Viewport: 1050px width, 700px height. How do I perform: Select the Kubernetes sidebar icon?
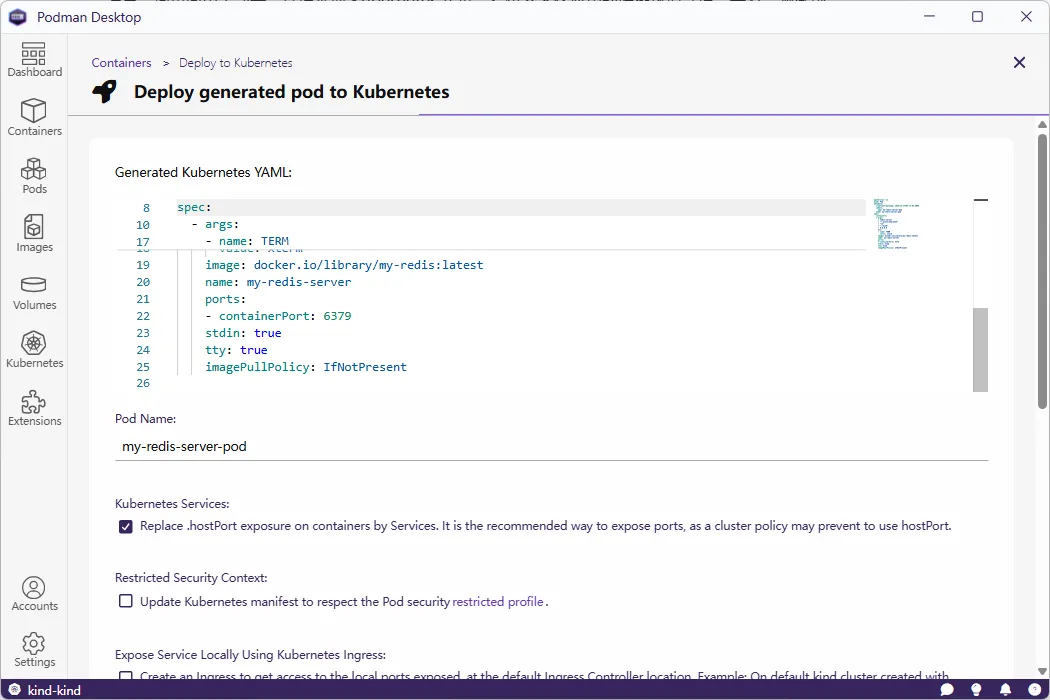(34, 349)
